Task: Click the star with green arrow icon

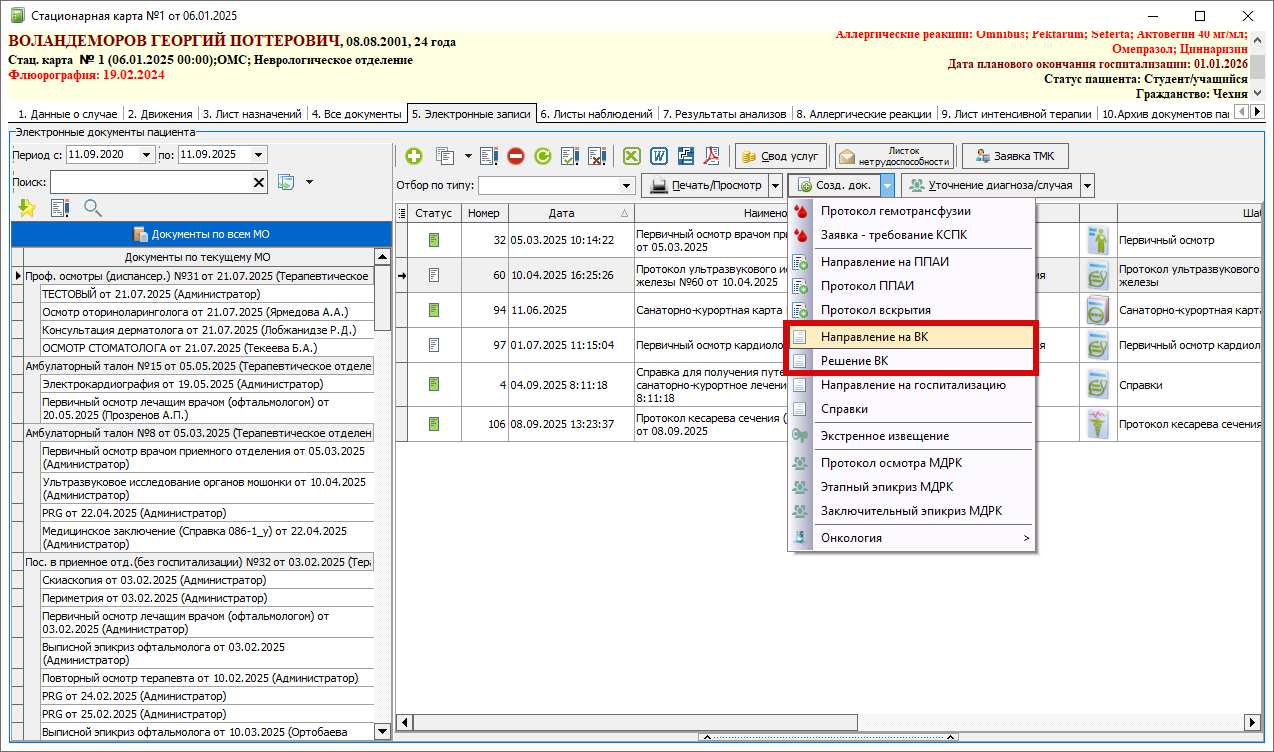Action: point(27,207)
